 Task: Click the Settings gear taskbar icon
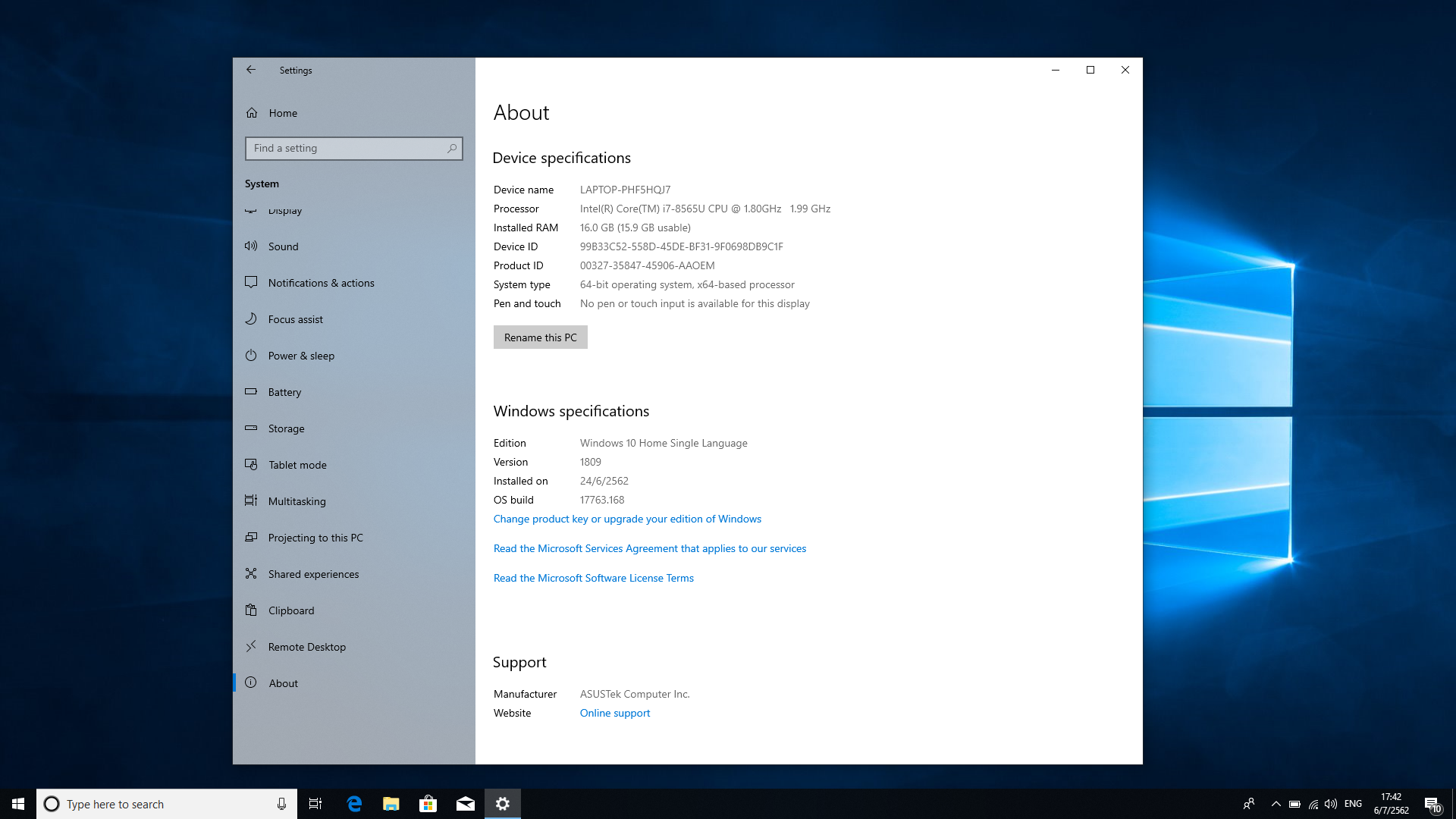[502, 804]
